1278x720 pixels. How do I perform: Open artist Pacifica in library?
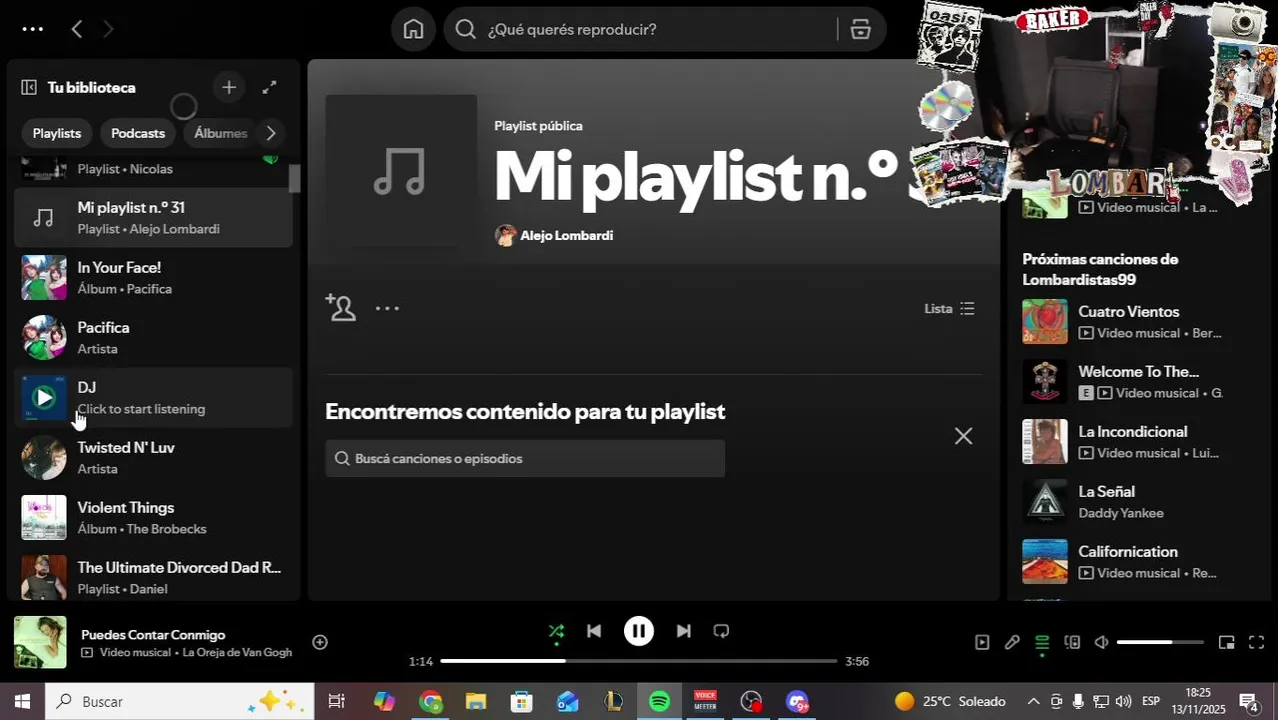[x=153, y=338]
